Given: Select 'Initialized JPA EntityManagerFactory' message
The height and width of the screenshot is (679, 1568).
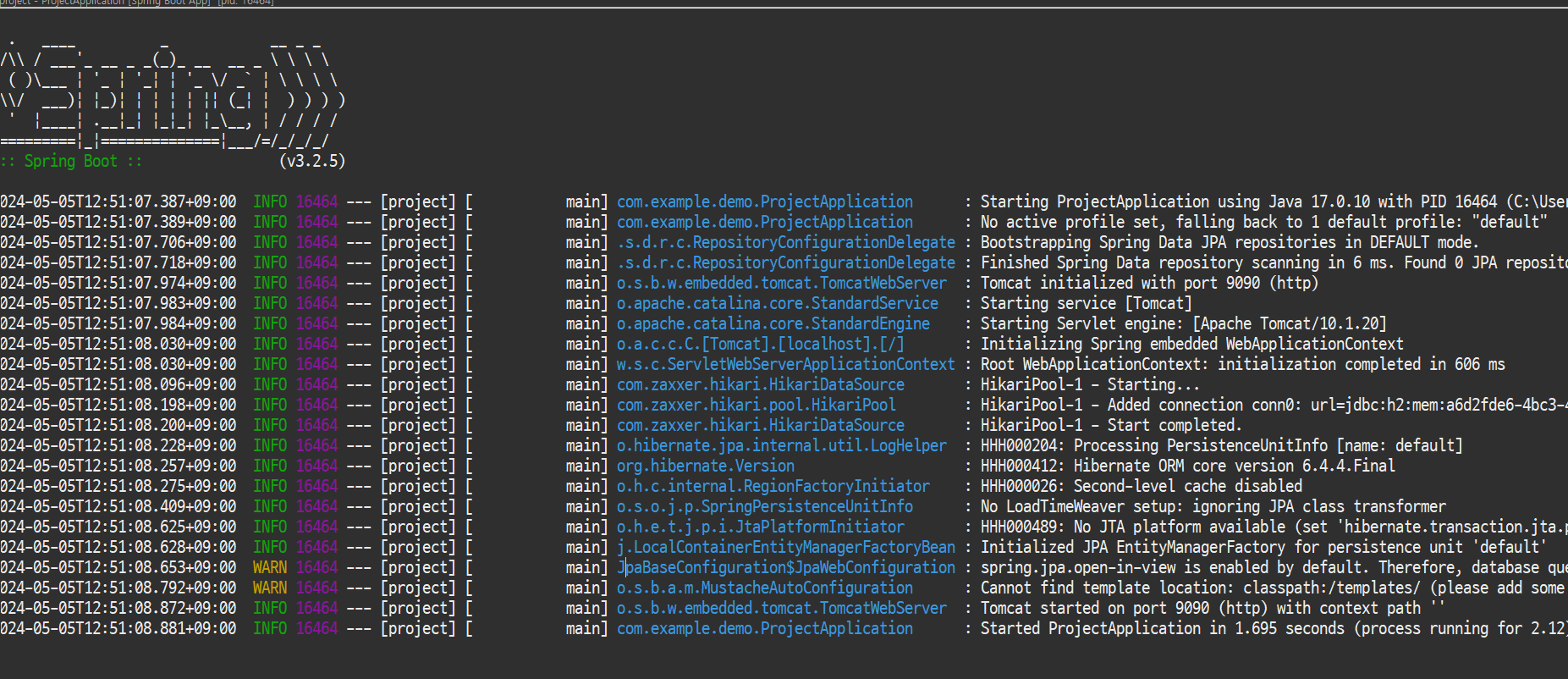Looking at the screenshot, I should [1263, 547].
